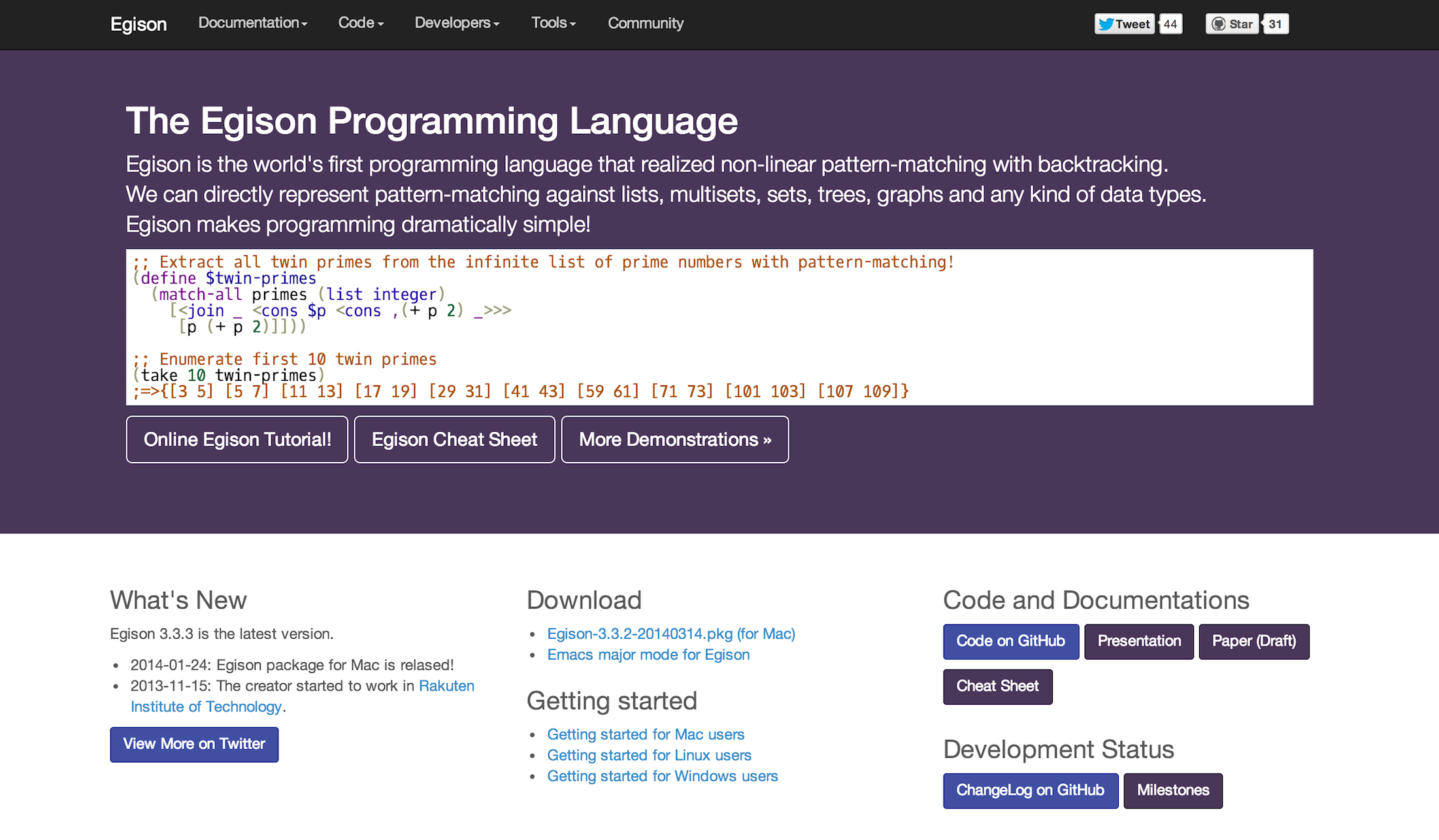Click the Twitter bird Tweet button

click(1124, 24)
